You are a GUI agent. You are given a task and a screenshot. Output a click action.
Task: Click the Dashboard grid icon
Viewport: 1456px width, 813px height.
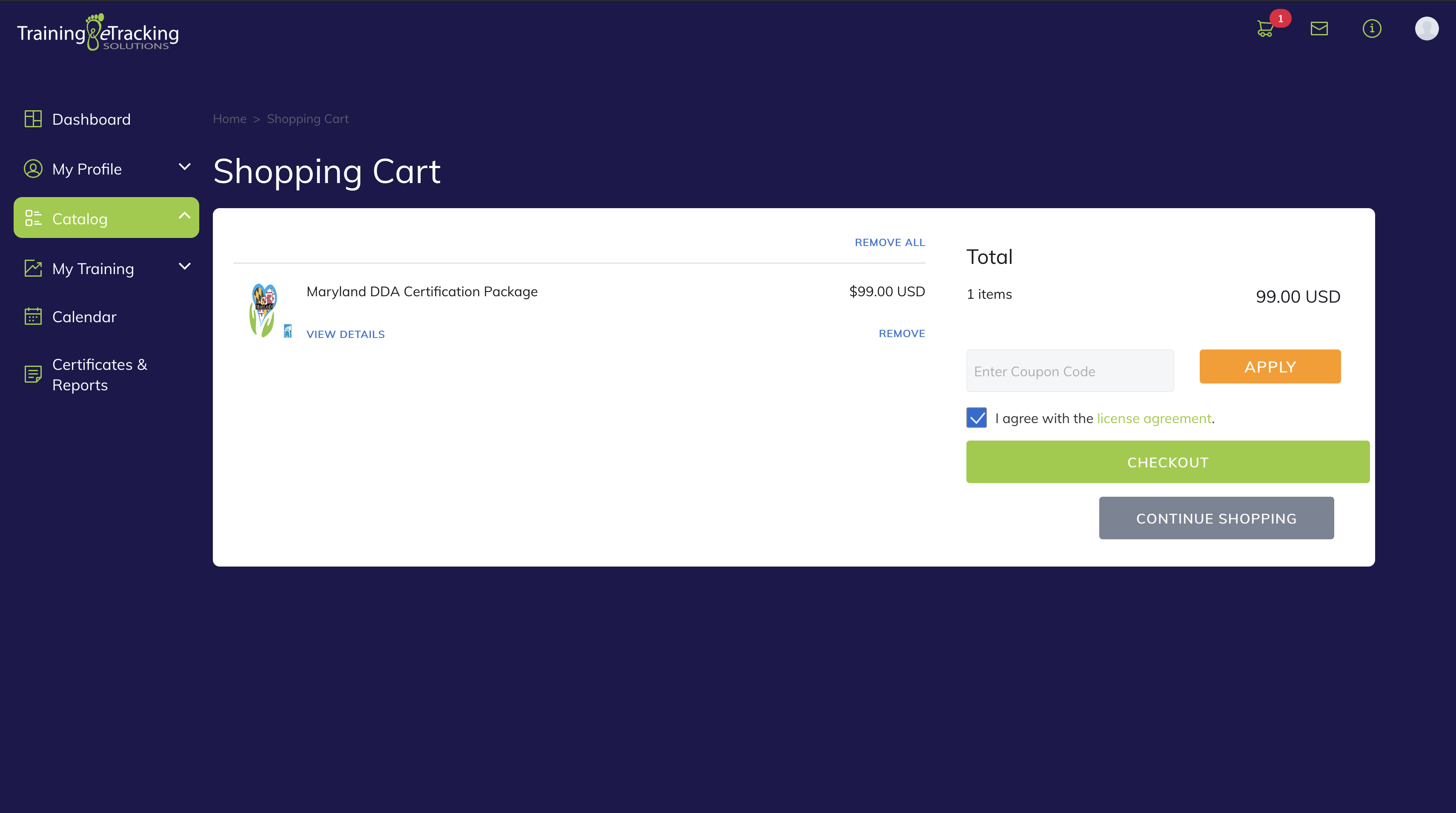pos(33,119)
